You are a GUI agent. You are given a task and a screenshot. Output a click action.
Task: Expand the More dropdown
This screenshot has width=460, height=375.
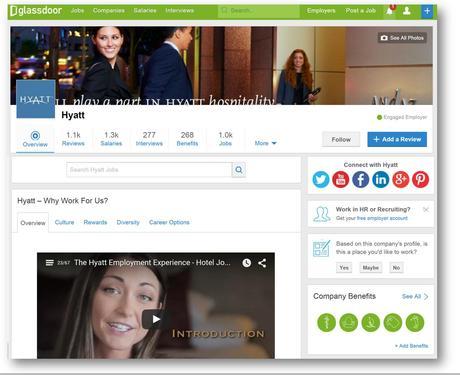click(265, 143)
